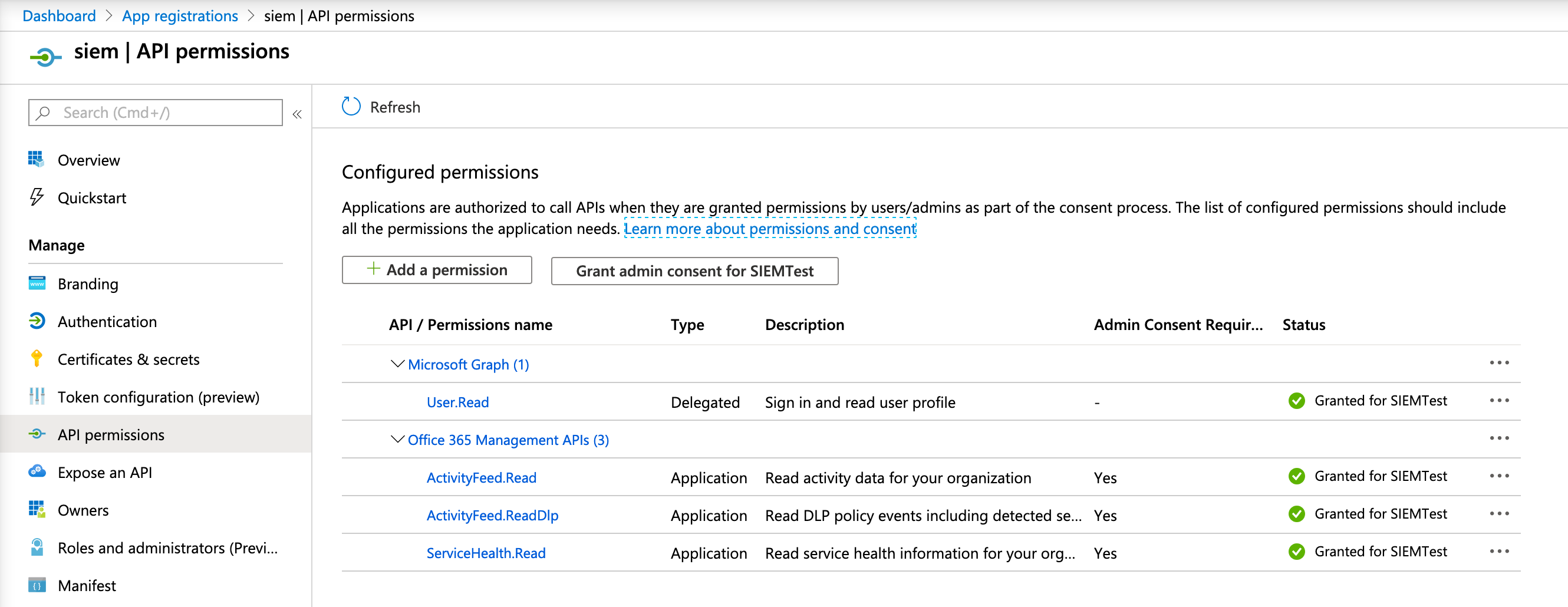The width and height of the screenshot is (1568, 607).
Task: Collapse the Office 365 Management APIs group
Action: [x=396, y=440]
